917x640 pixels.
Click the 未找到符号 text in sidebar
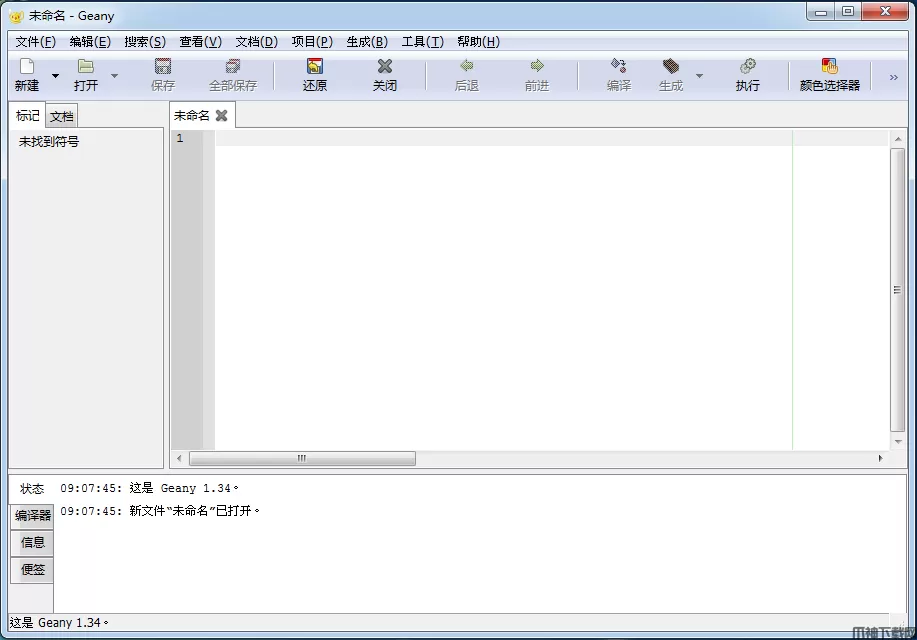point(49,142)
